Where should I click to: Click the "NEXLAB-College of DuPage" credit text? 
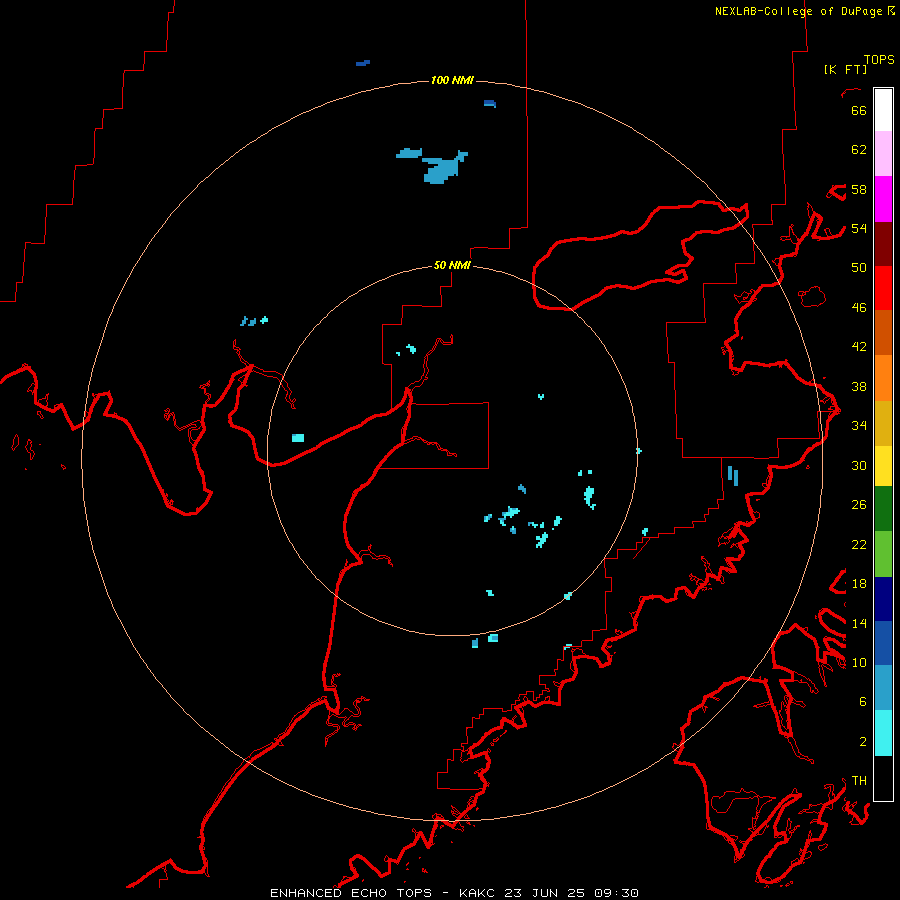pyautogui.click(x=800, y=11)
